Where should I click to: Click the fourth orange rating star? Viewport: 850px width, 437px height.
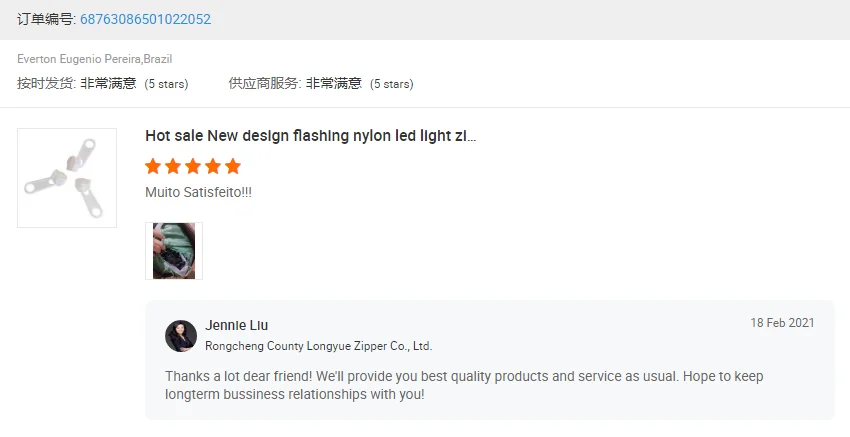[213, 166]
